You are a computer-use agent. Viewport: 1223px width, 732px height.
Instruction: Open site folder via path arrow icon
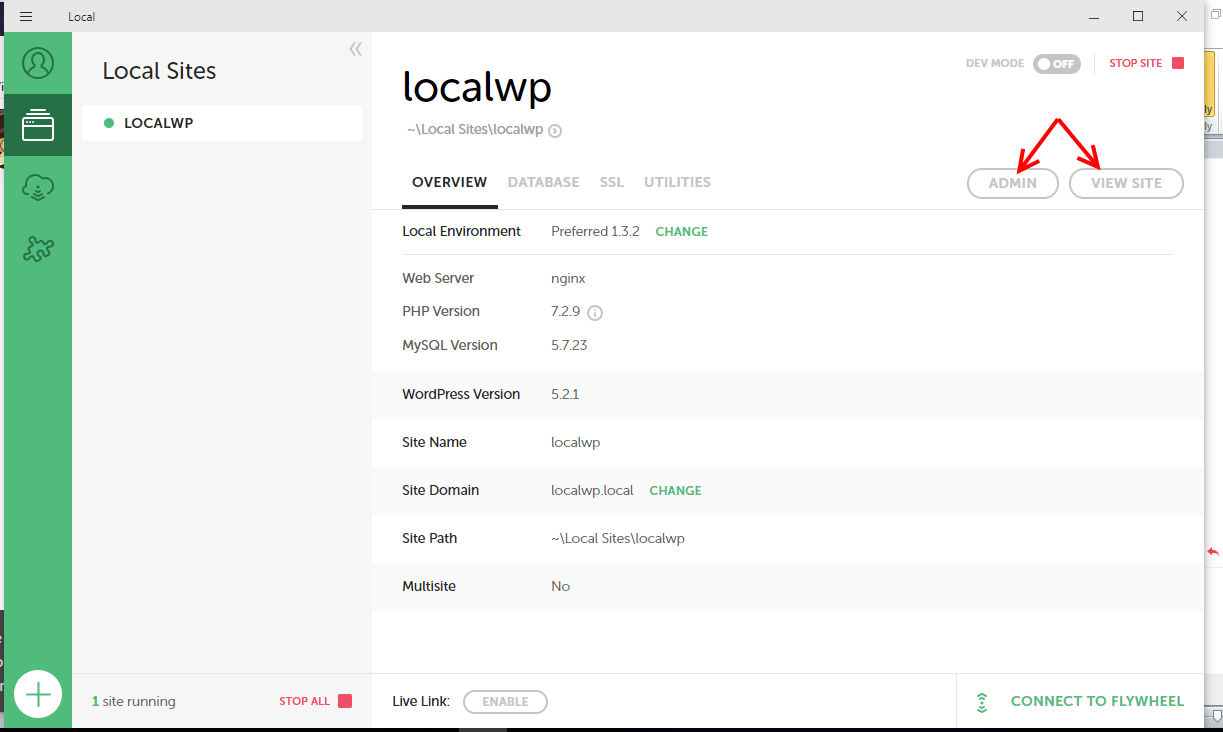(555, 130)
